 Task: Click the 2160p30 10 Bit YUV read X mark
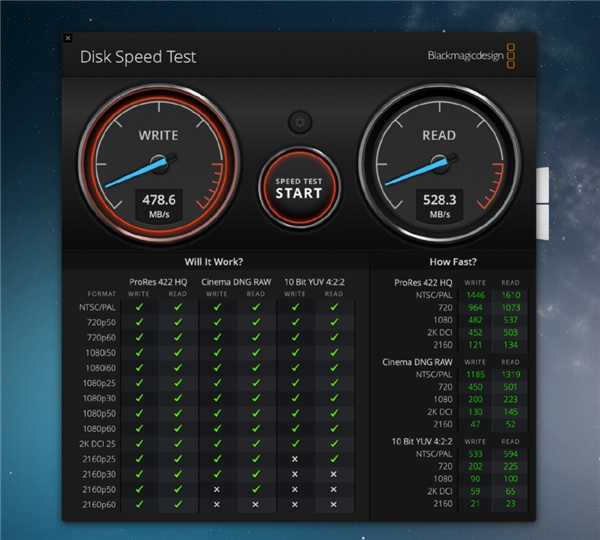tap(334, 474)
